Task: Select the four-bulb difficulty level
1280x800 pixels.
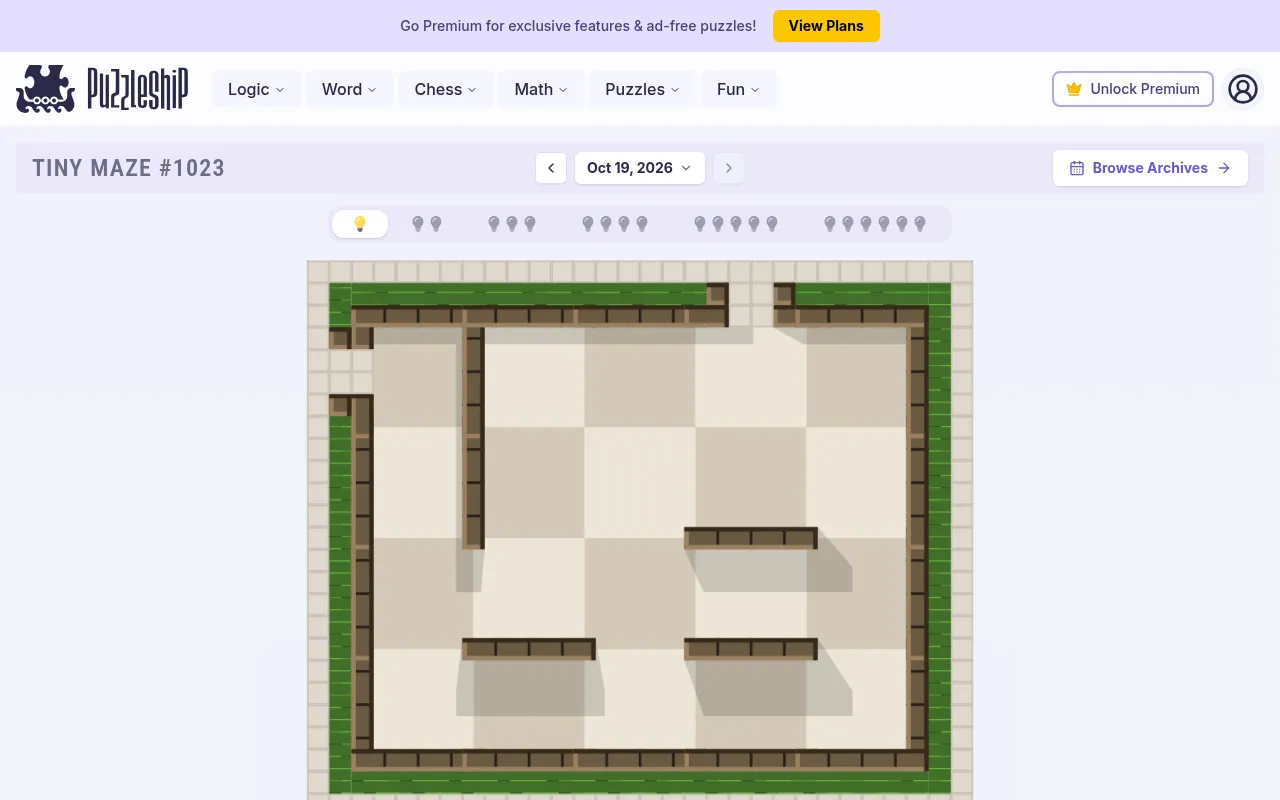Action: click(x=615, y=224)
